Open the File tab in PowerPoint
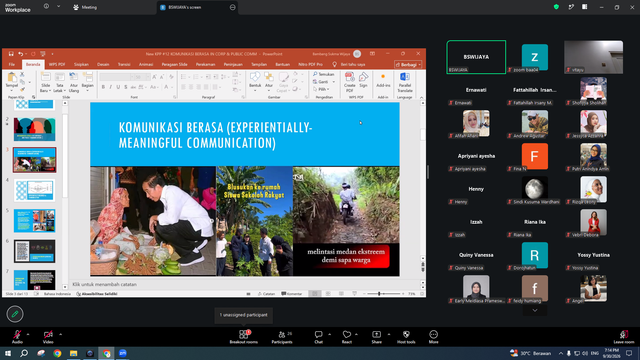Viewport: 640px width, 360px height. click(x=12, y=64)
